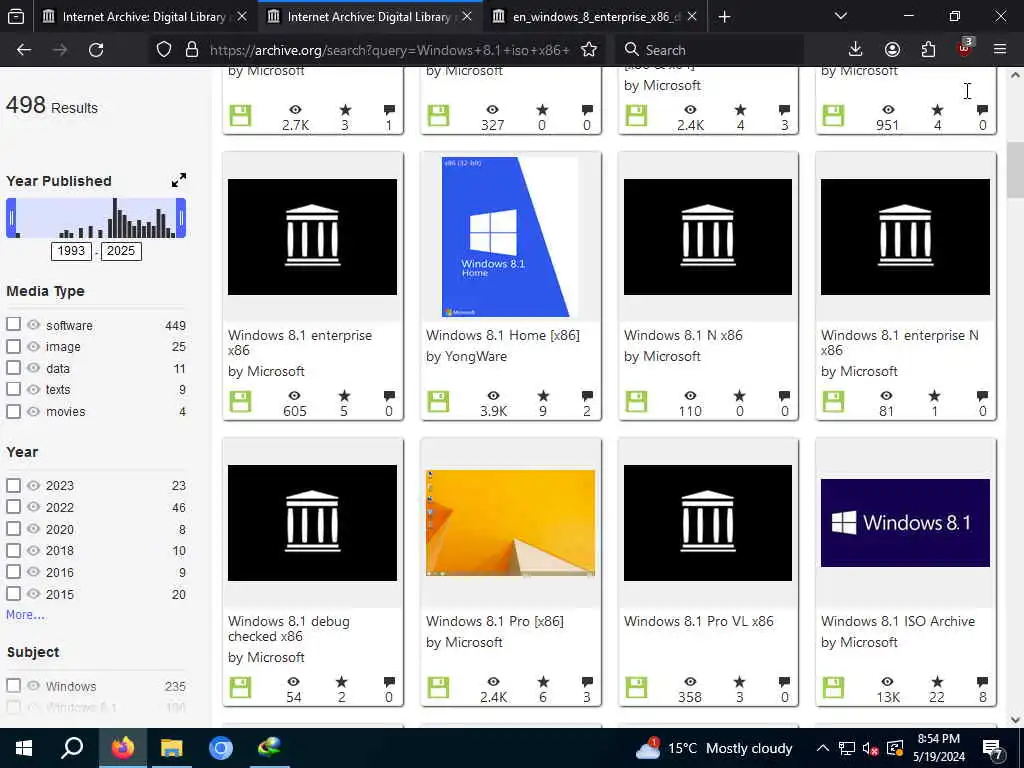Open the notification center icon
The height and width of the screenshot is (768, 1024).
pyautogui.click(x=993, y=749)
